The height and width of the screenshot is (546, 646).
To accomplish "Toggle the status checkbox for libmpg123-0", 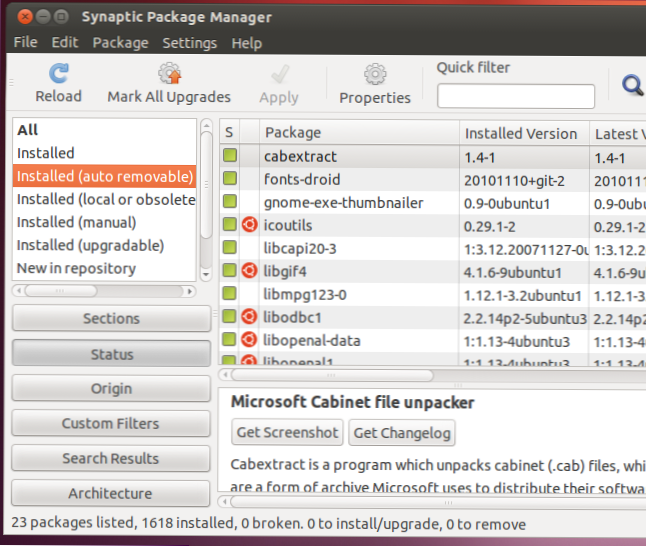I will click(x=230, y=294).
